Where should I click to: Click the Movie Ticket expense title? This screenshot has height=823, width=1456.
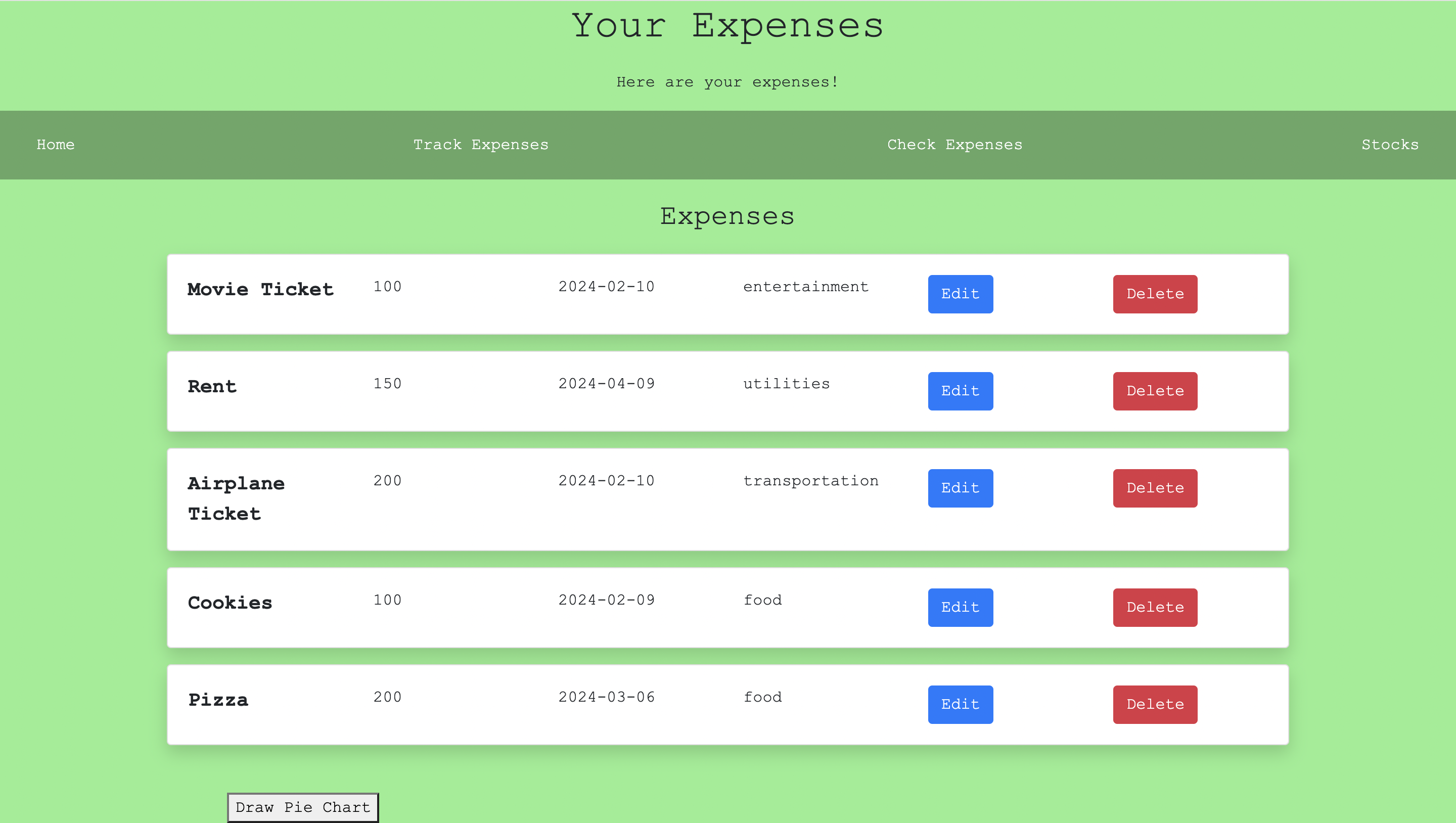pos(260,289)
